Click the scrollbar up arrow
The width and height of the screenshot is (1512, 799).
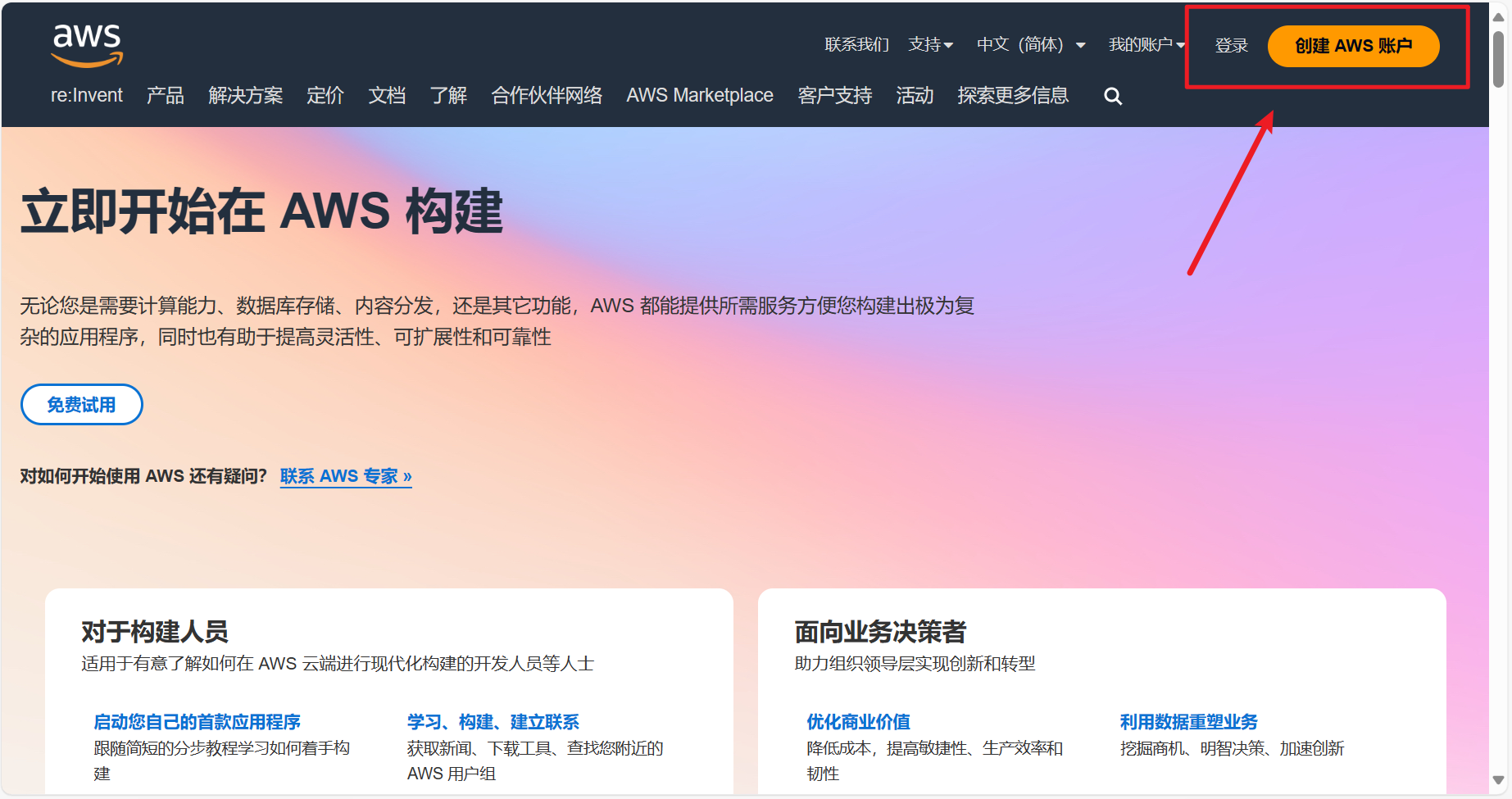[x=1499, y=16]
